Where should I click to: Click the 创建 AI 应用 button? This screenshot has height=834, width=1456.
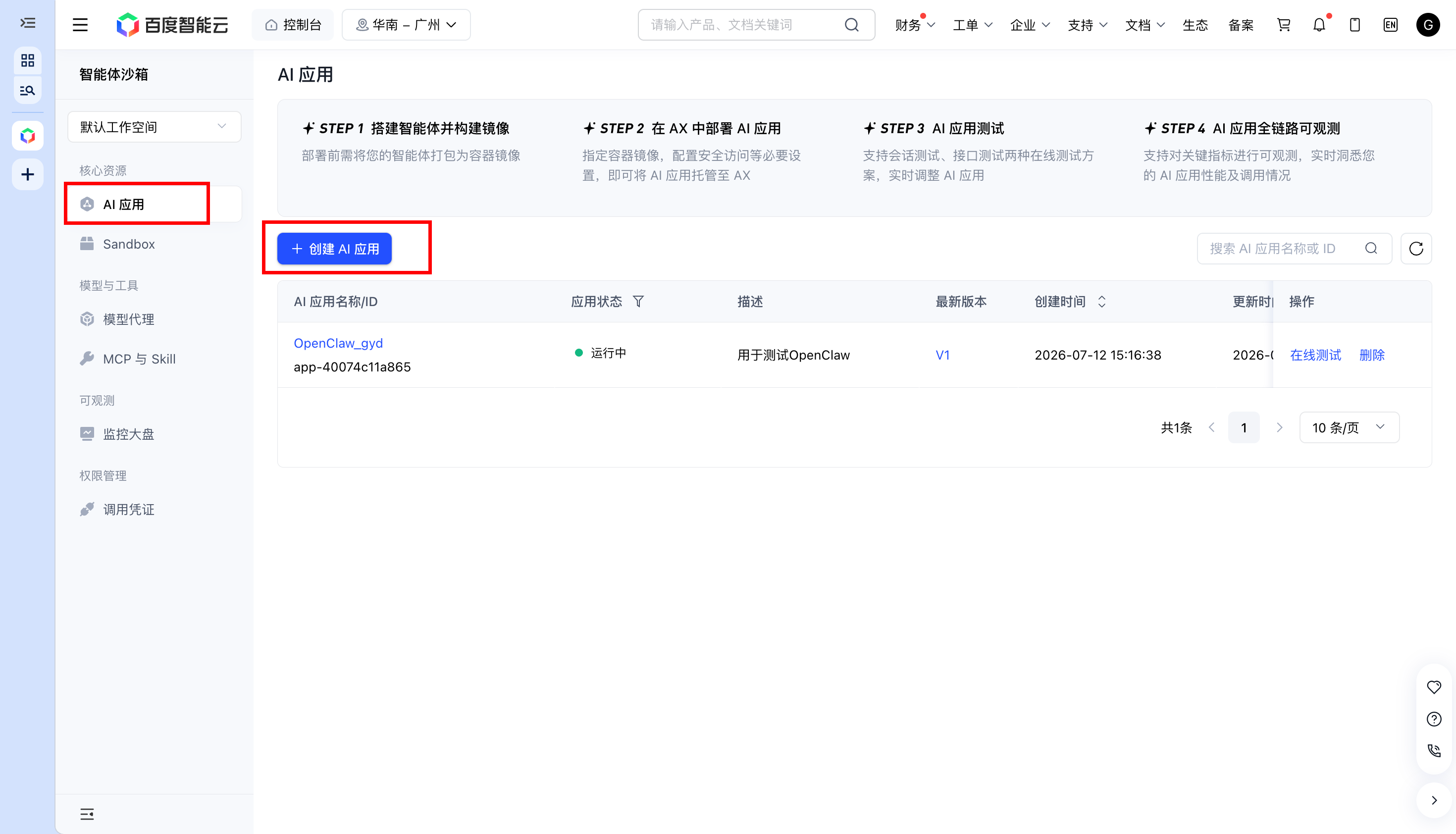pos(334,249)
